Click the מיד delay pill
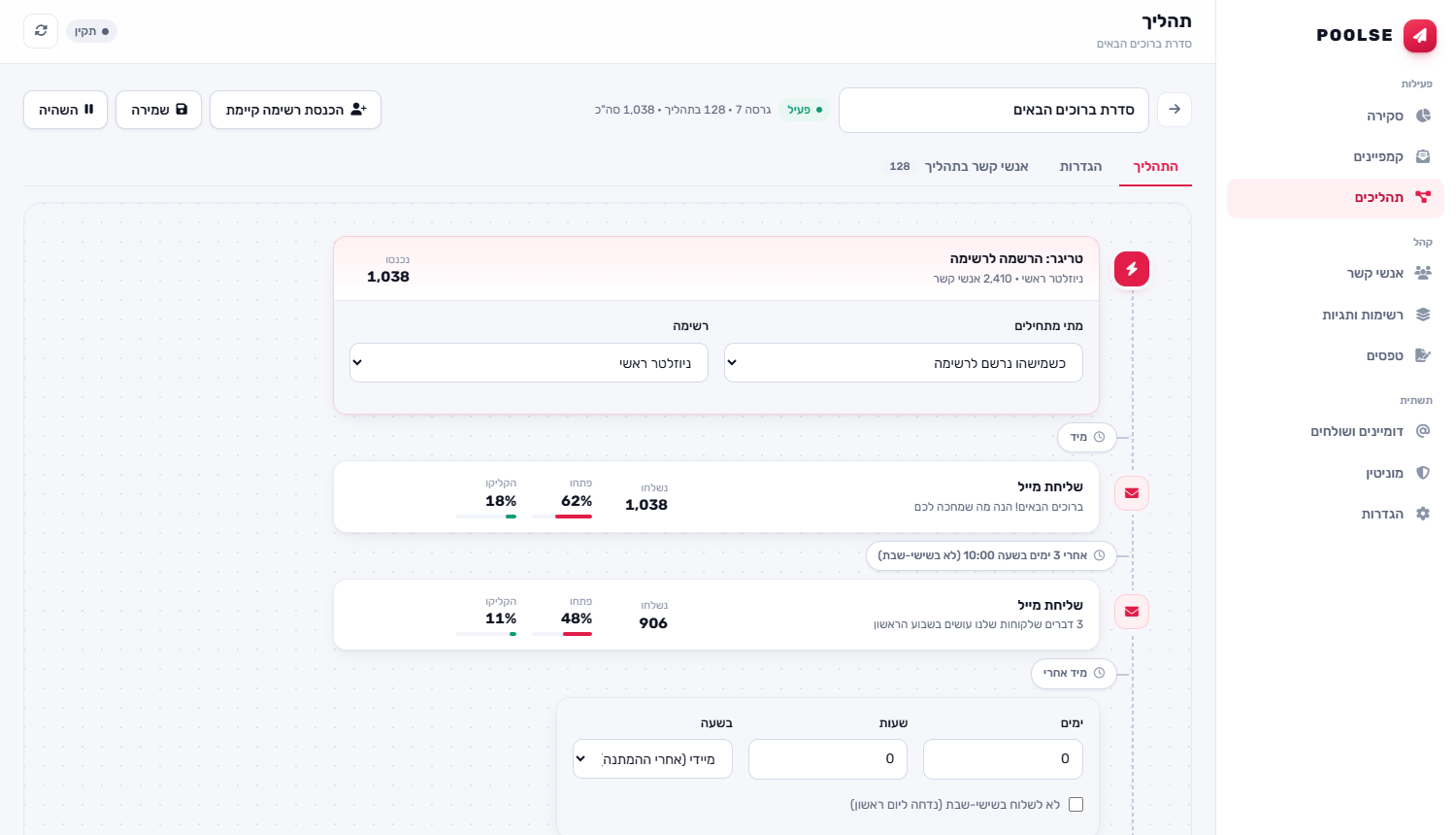This screenshot has width=1456, height=835. pyautogui.click(x=1087, y=437)
